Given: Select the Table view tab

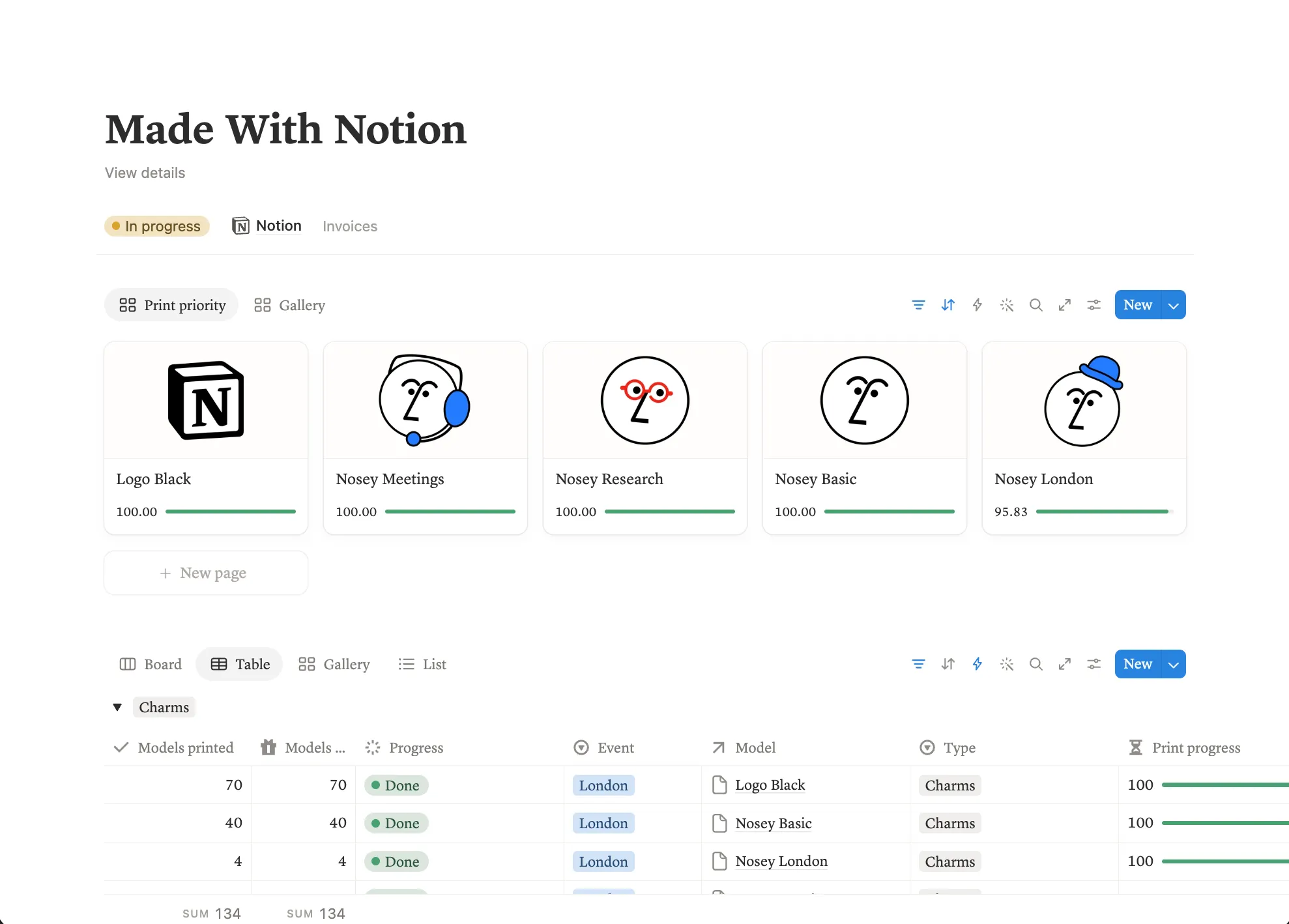Looking at the screenshot, I should pos(240,664).
